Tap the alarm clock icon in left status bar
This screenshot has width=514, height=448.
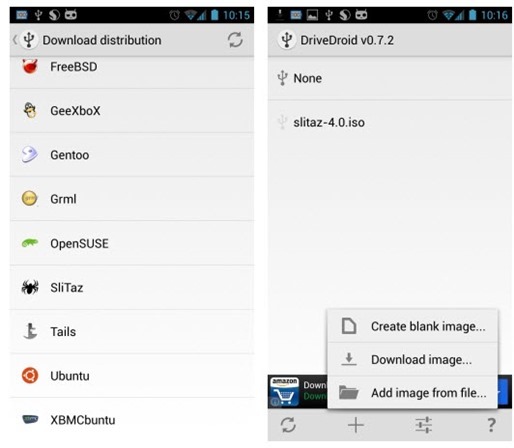pyautogui.click(x=174, y=15)
